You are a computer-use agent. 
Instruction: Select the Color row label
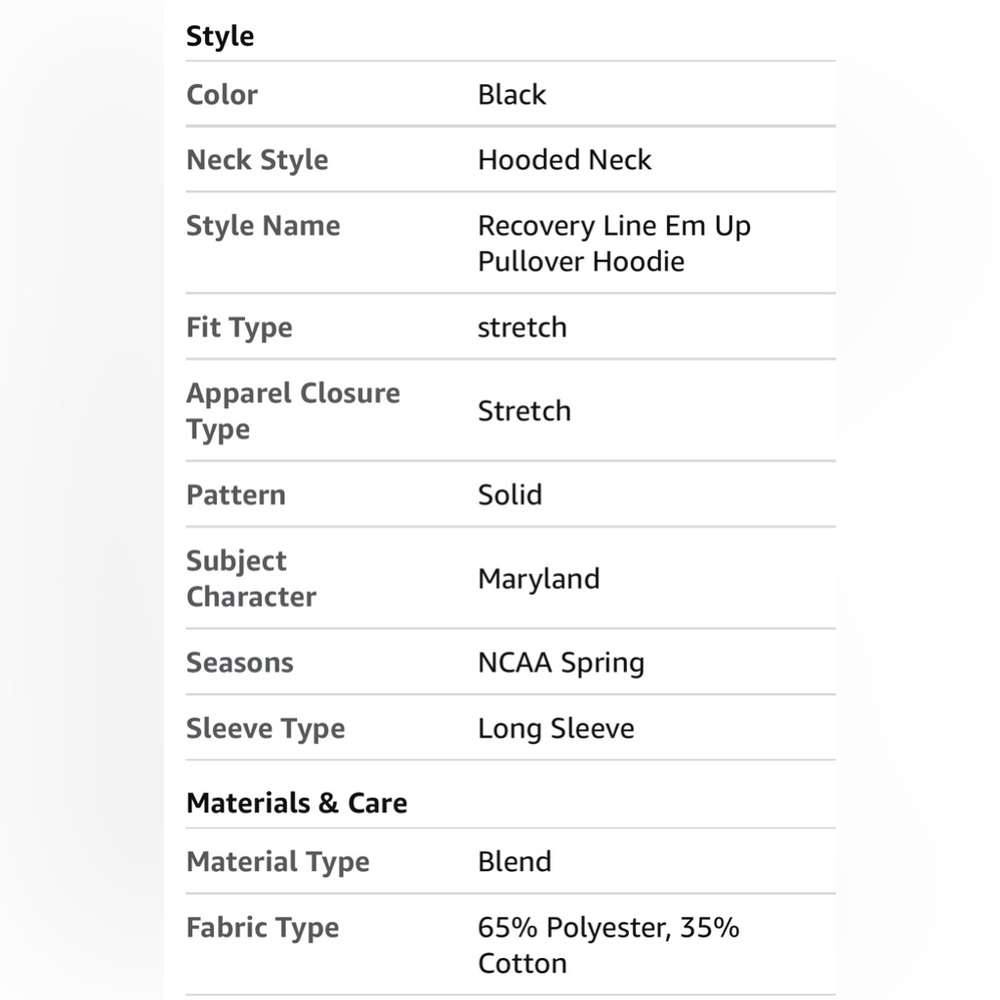[x=222, y=95]
